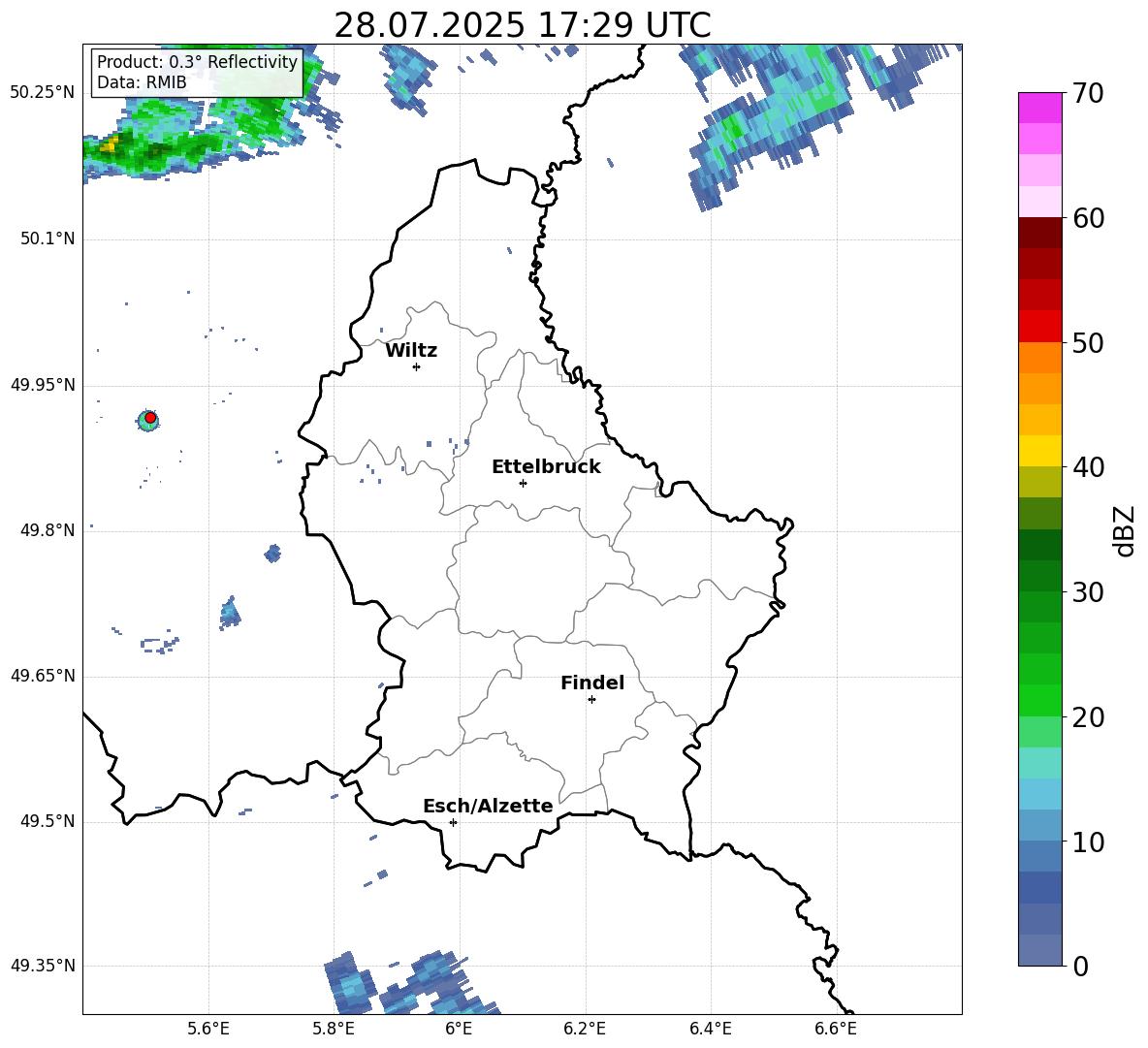Pick the bright red 50 dBZ swatch

1039,327
